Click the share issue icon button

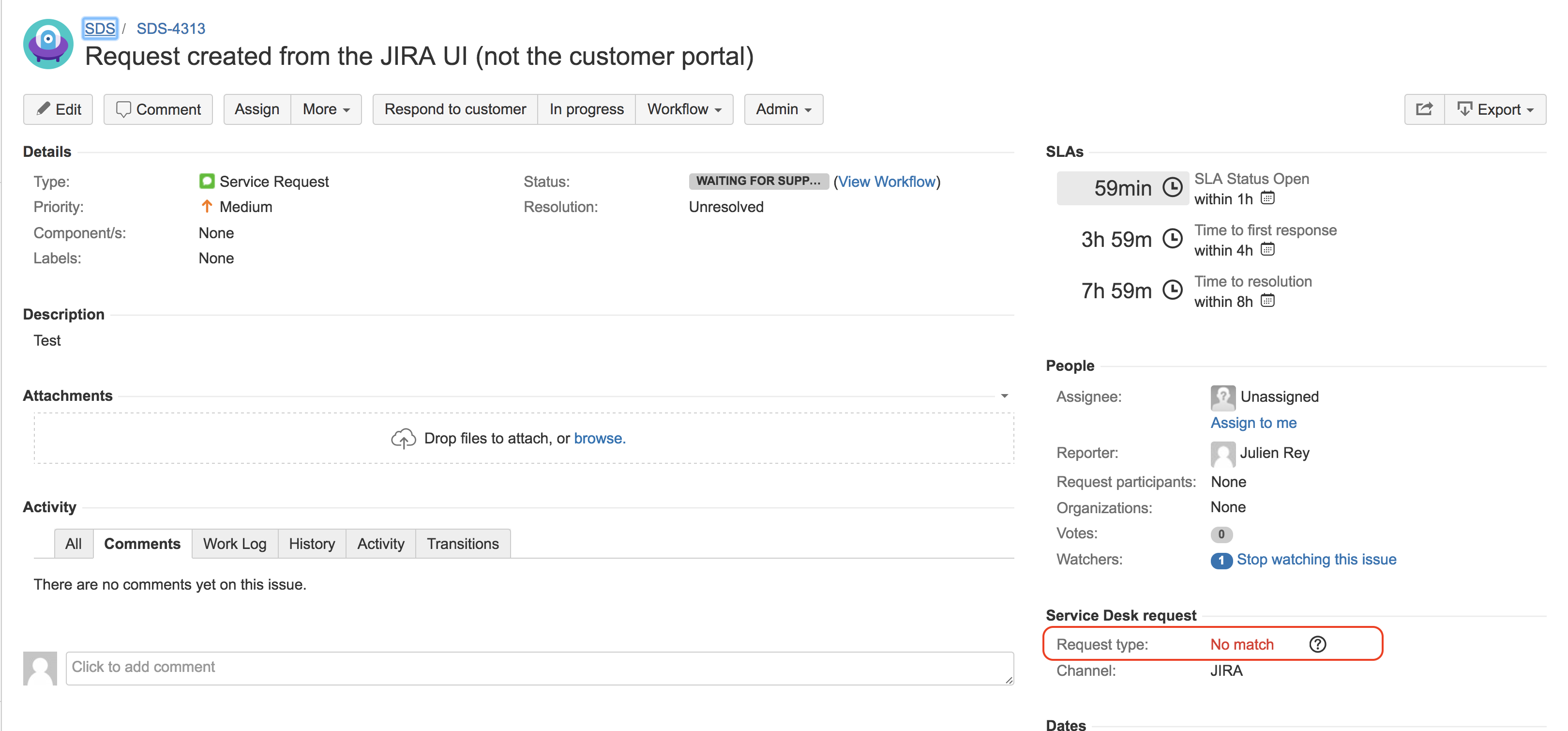point(1424,109)
